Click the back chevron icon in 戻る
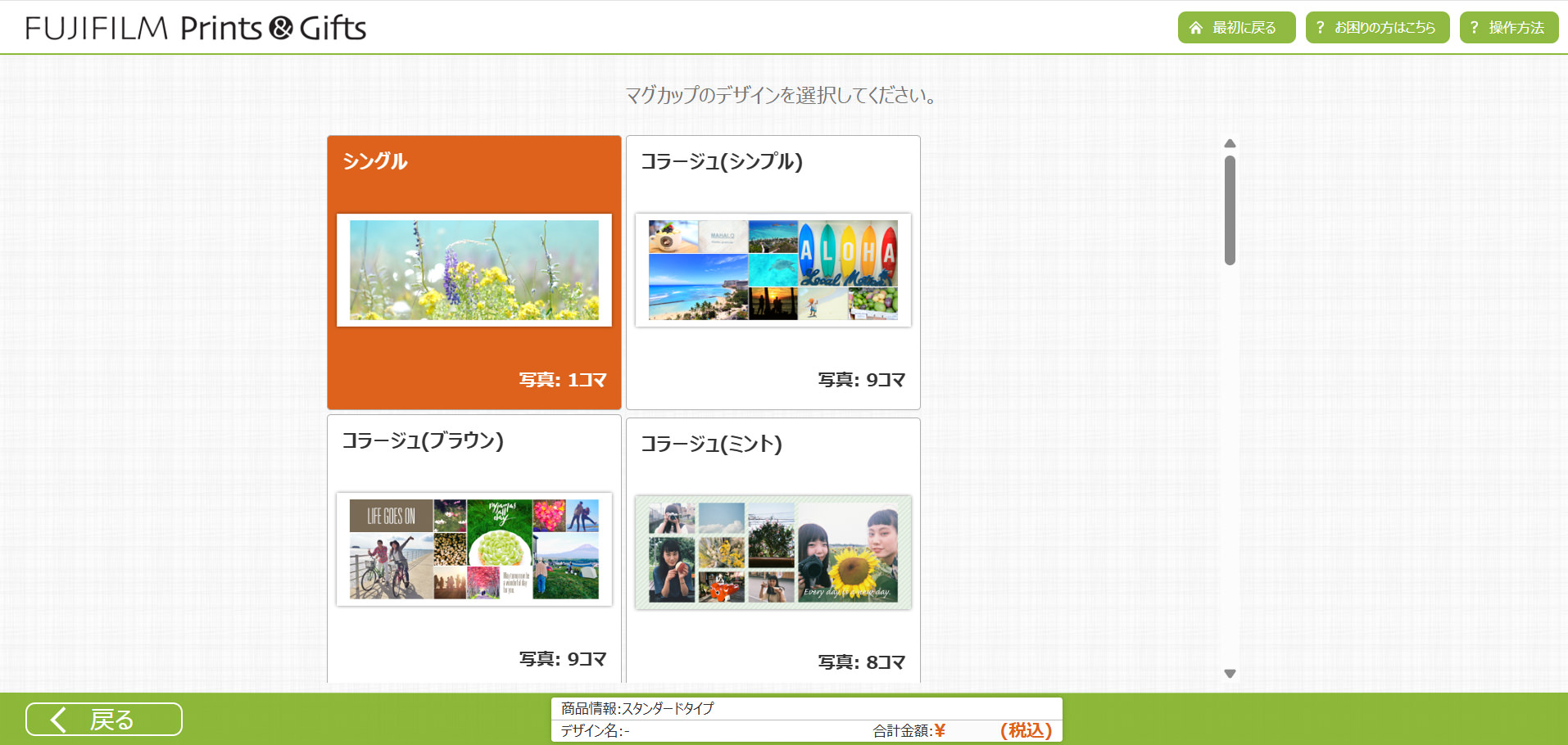 pos(57,720)
